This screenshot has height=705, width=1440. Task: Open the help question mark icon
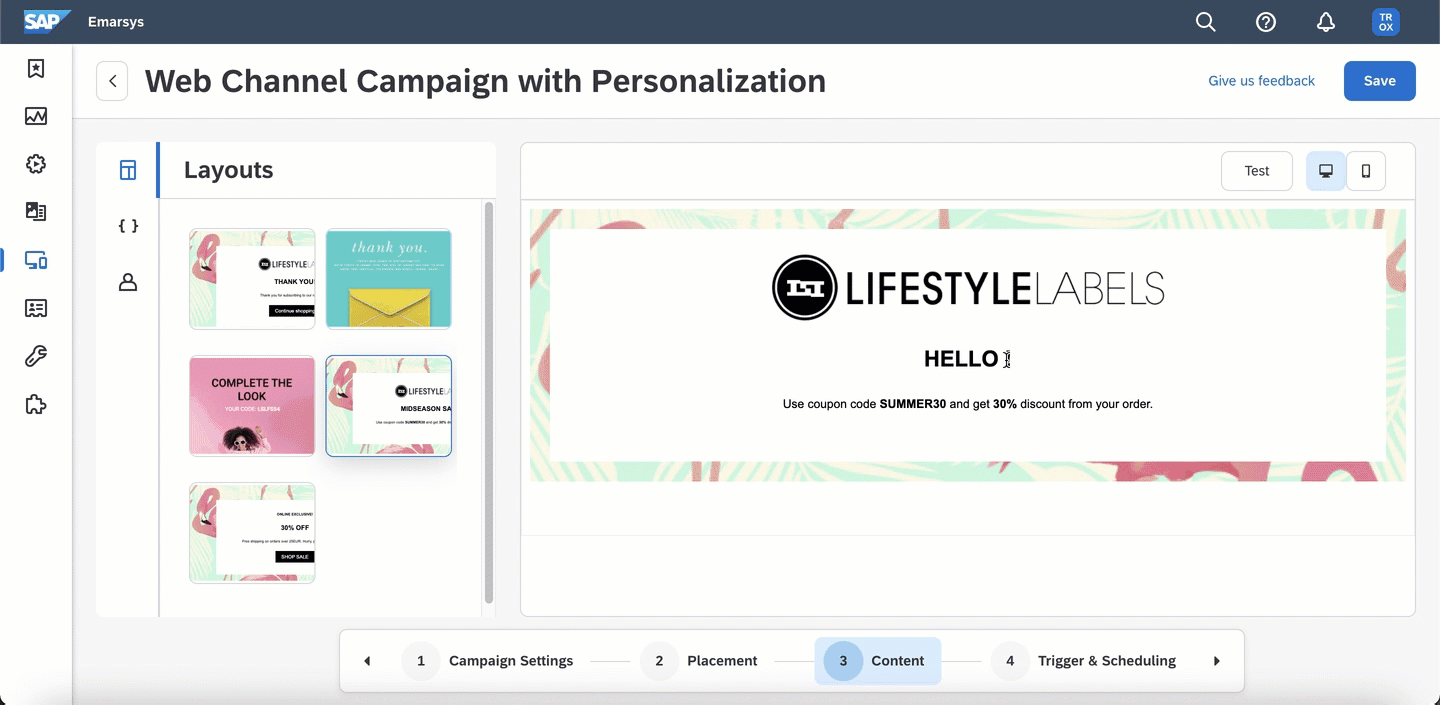[x=1266, y=22]
